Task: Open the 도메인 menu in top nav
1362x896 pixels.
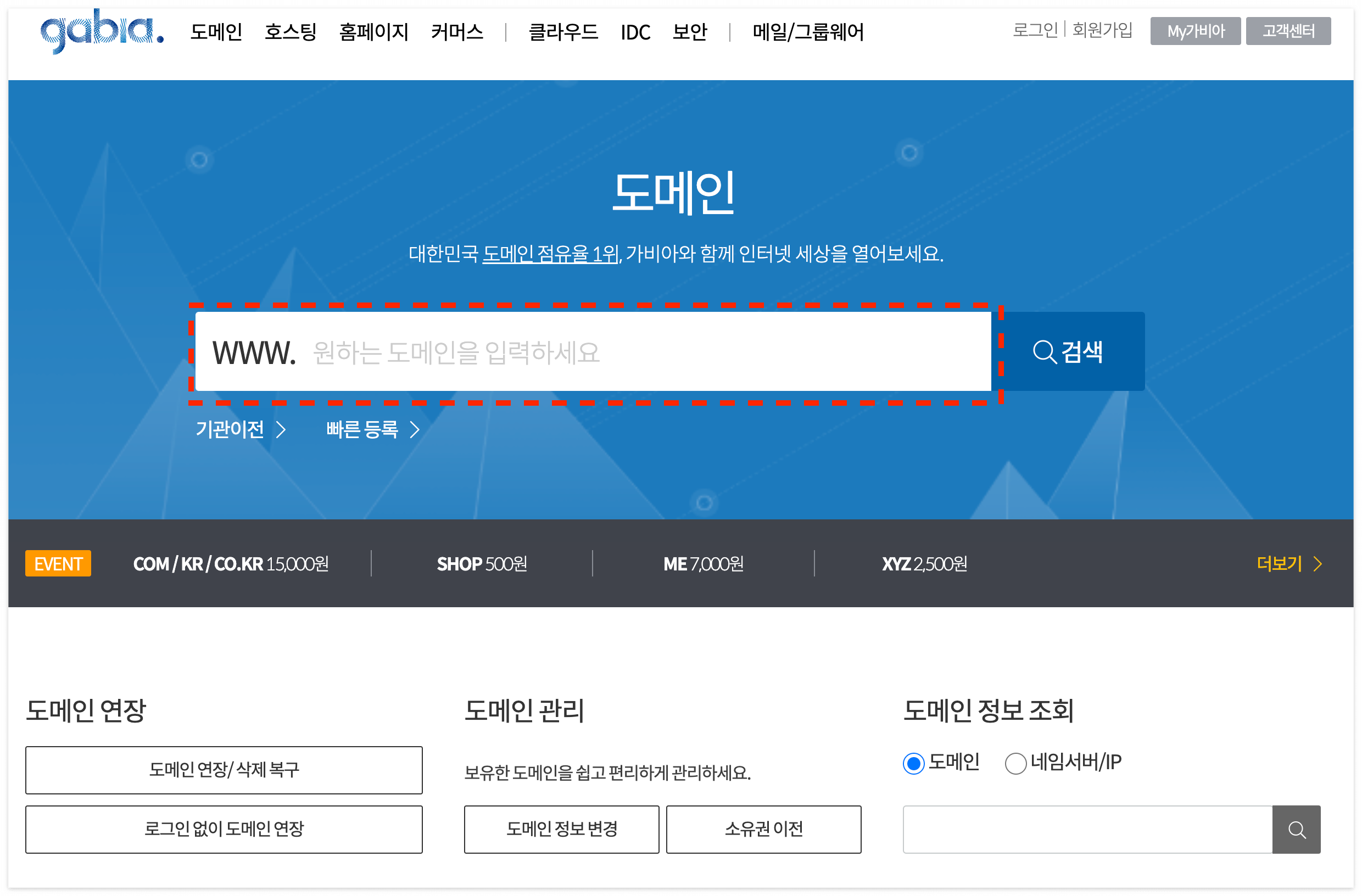Action: pos(216,31)
